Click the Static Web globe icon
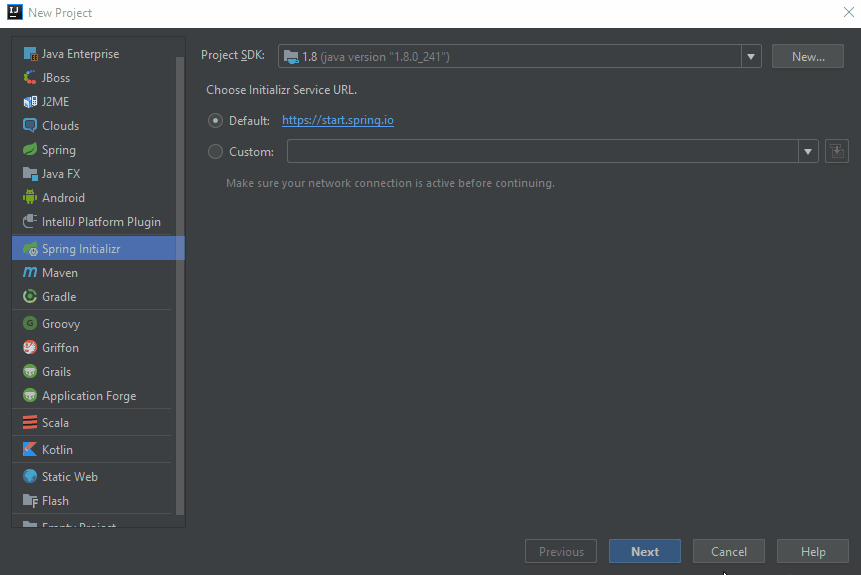This screenshot has height=575, width=861. coord(30,476)
